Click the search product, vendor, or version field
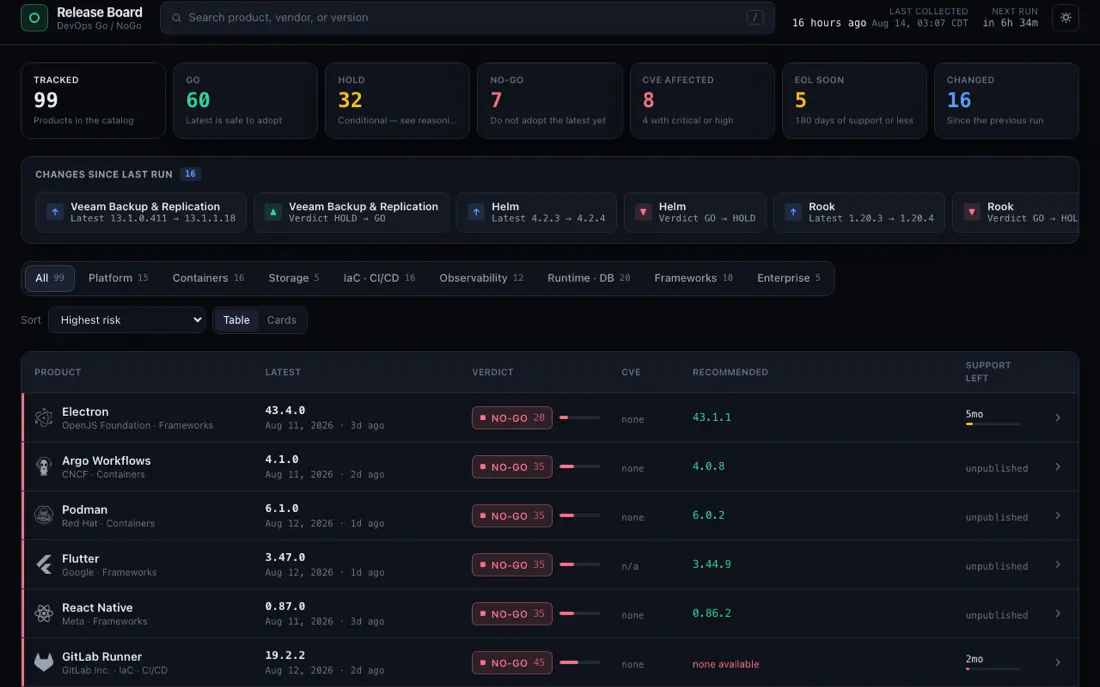The image size is (1100, 687). pos(467,18)
